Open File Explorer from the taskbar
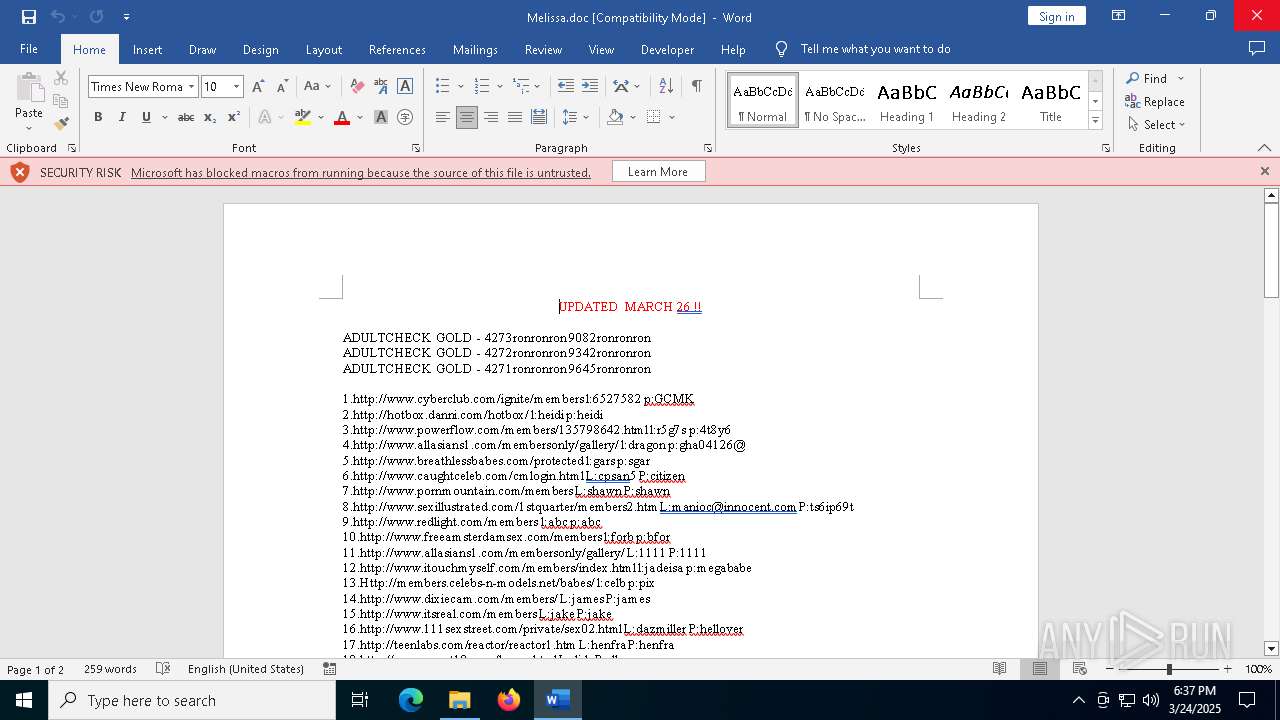The image size is (1280, 720). click(x=459, y=700)
